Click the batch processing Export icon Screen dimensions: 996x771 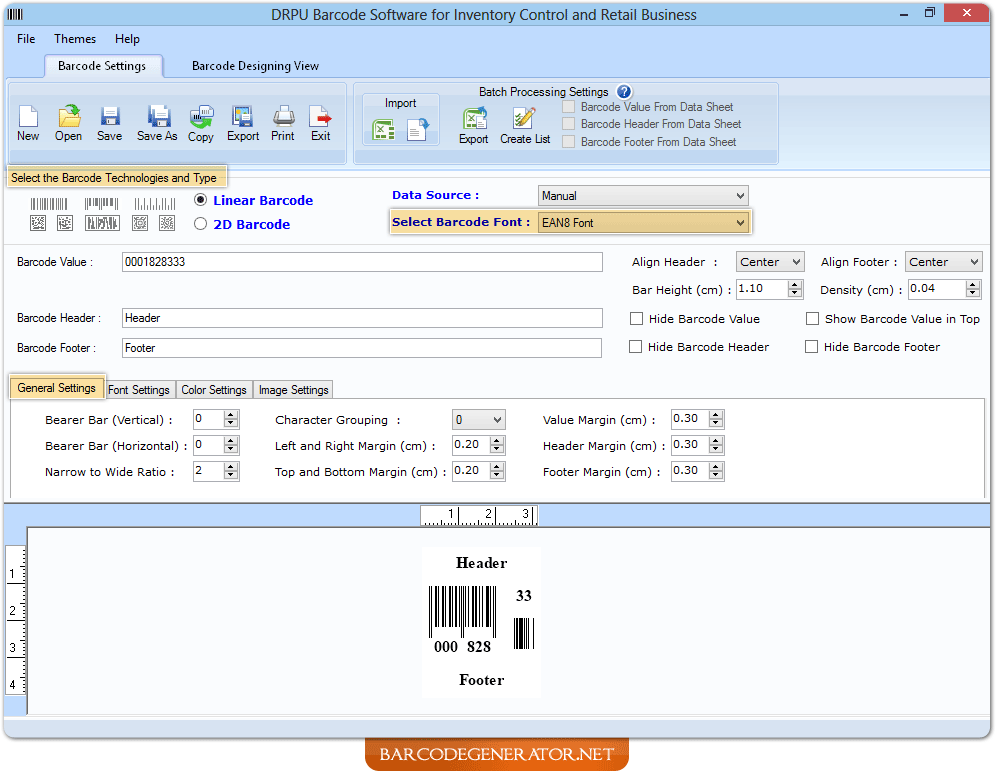(474, 118)
